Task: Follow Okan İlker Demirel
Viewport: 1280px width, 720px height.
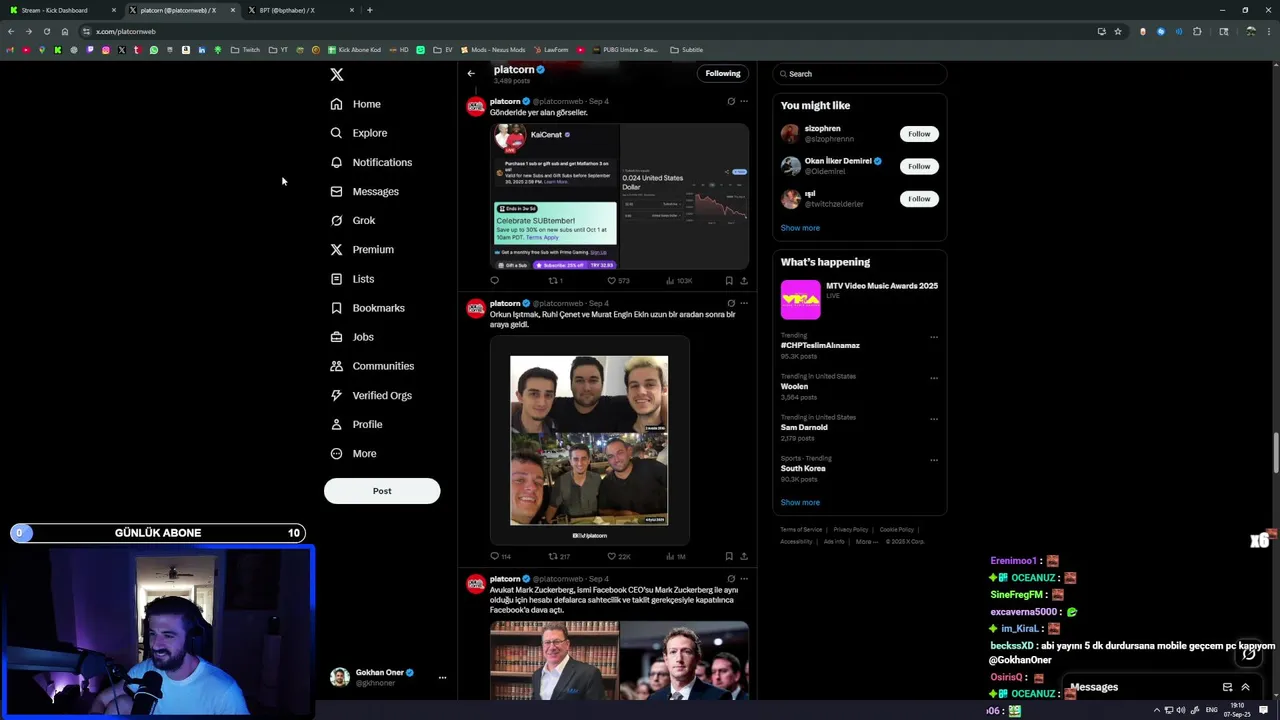Action: 919,166
